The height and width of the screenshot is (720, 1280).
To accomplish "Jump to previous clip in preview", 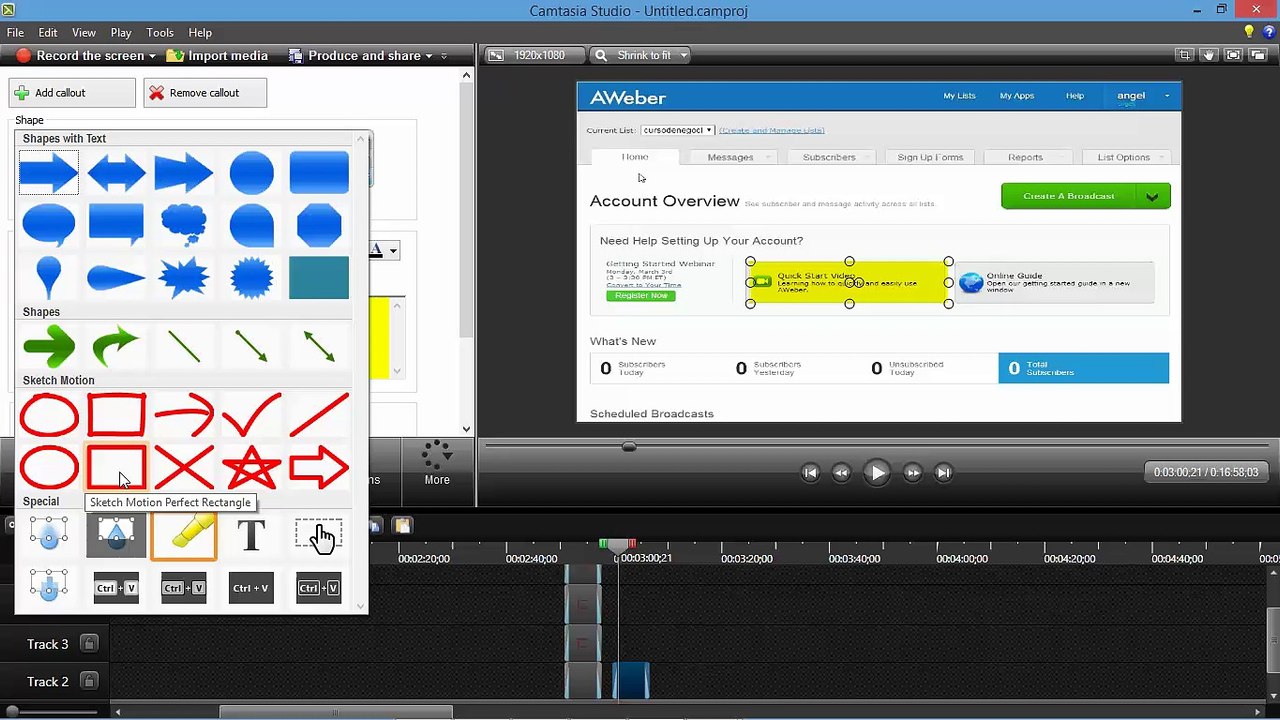I will pos(811,473).
